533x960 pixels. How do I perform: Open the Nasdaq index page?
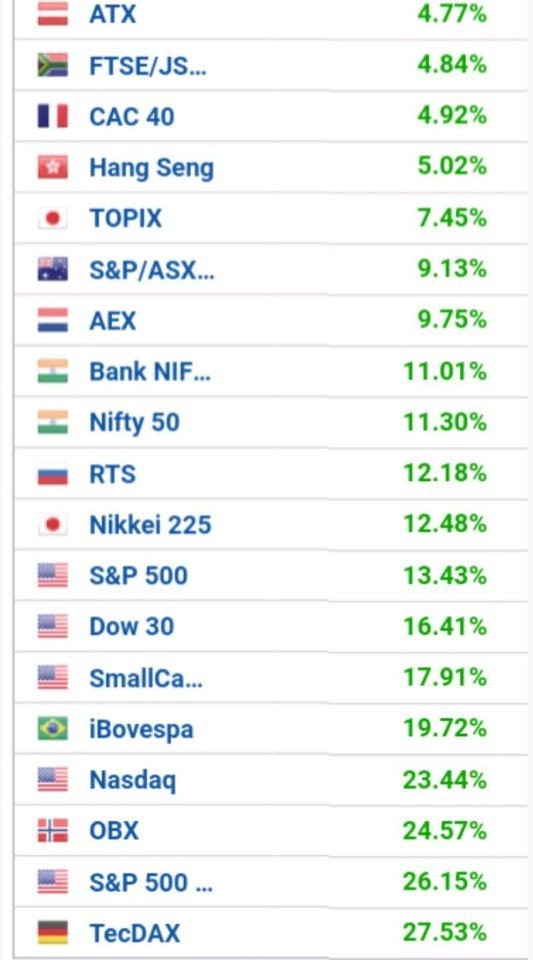click(x=133, y=781)
